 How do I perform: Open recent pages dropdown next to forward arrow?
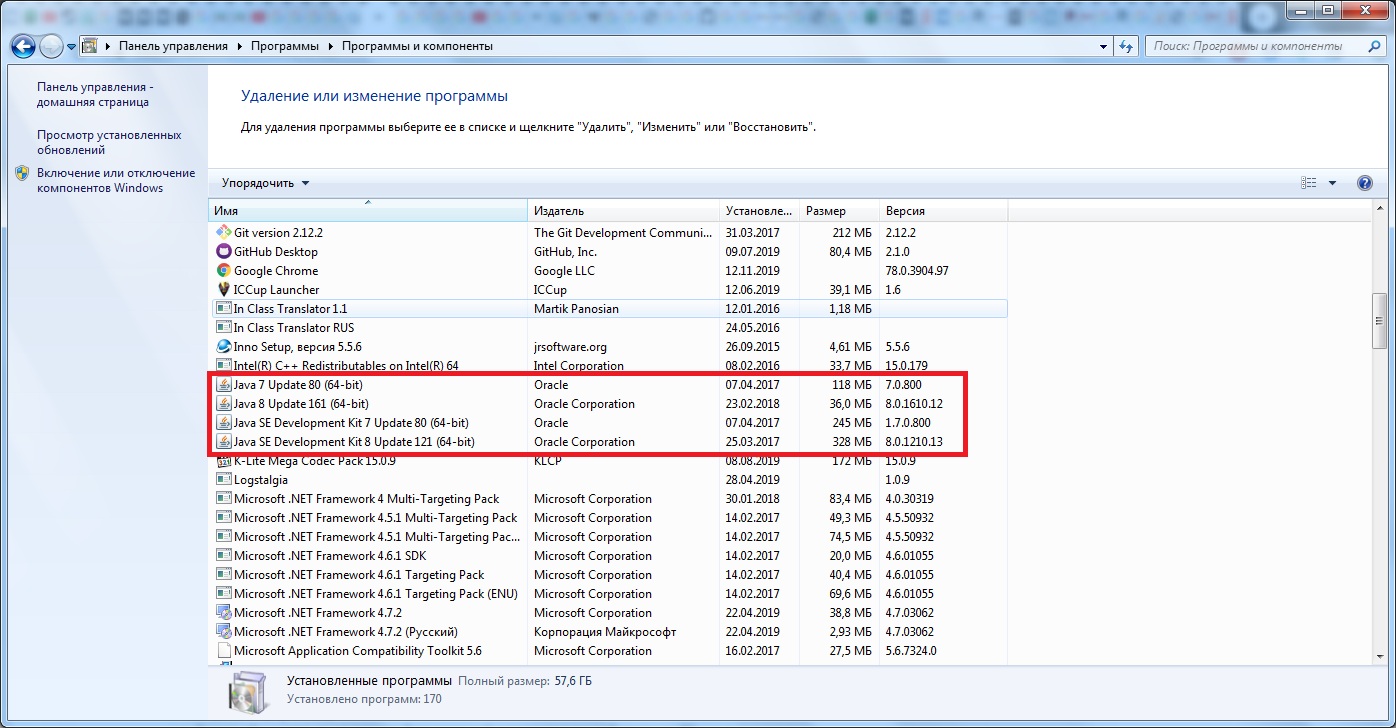click(72, 47)
